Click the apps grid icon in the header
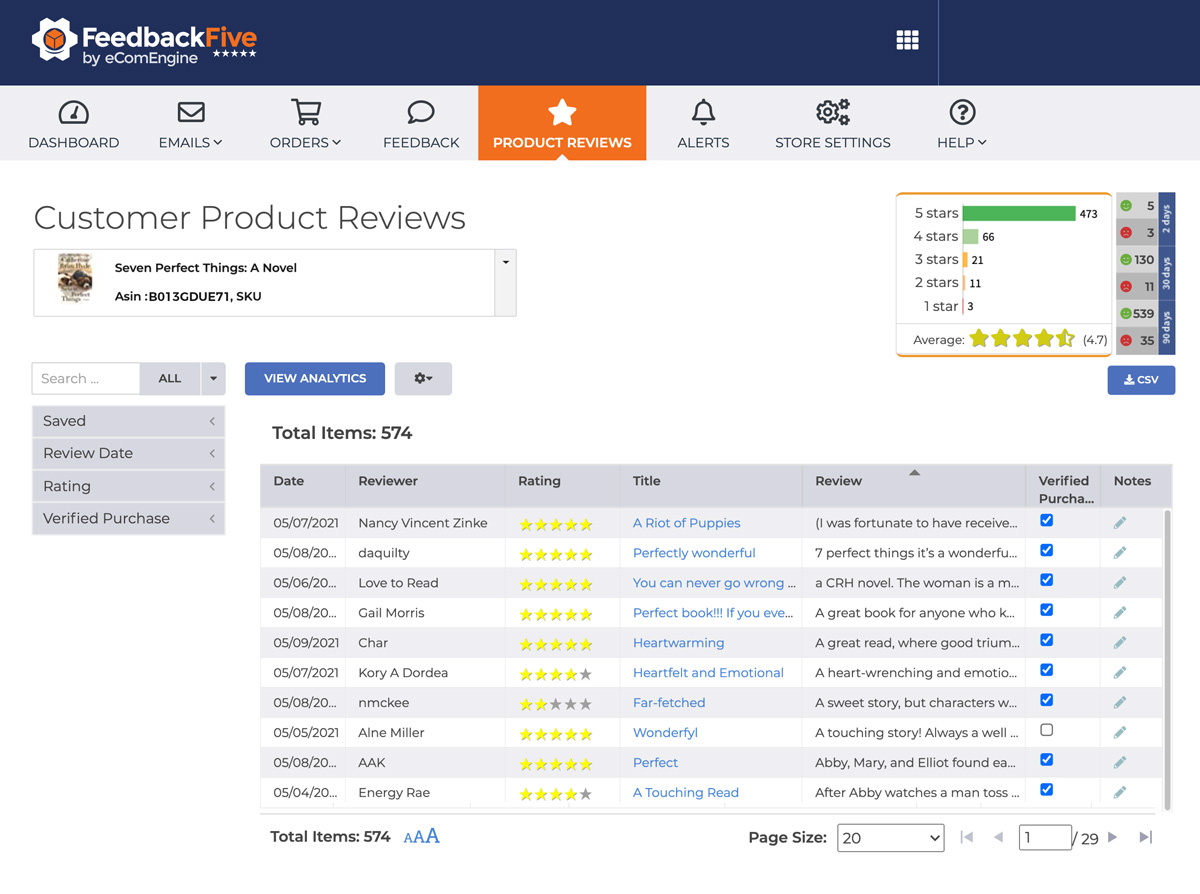The height and width of the screenshot is (894, 1200). [907, 39]
